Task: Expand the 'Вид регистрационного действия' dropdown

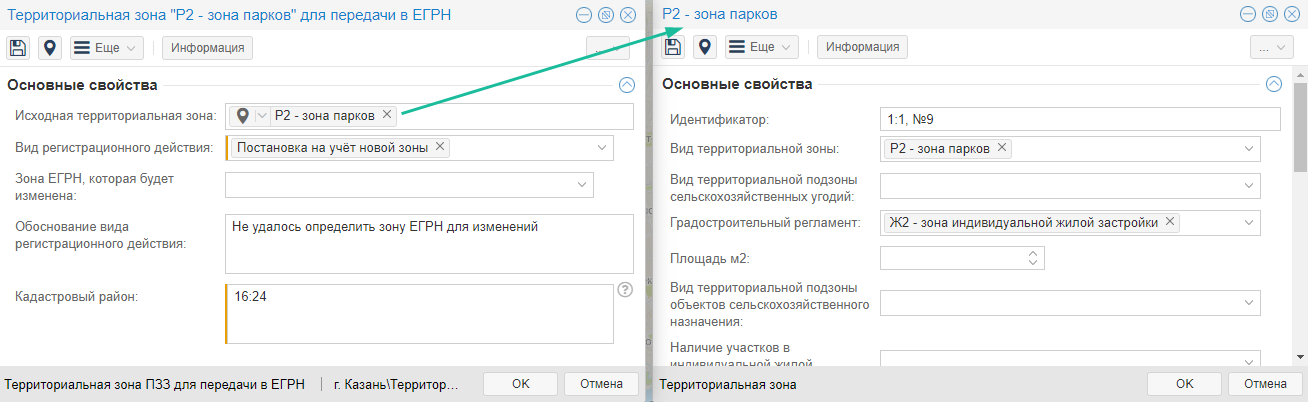Action: tap(602, 148)
